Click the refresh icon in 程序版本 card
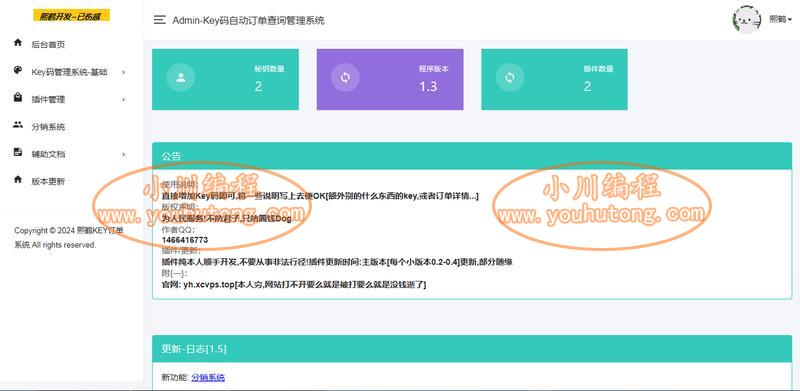Screen dimensions: 800x391 [x=345, y=78]
